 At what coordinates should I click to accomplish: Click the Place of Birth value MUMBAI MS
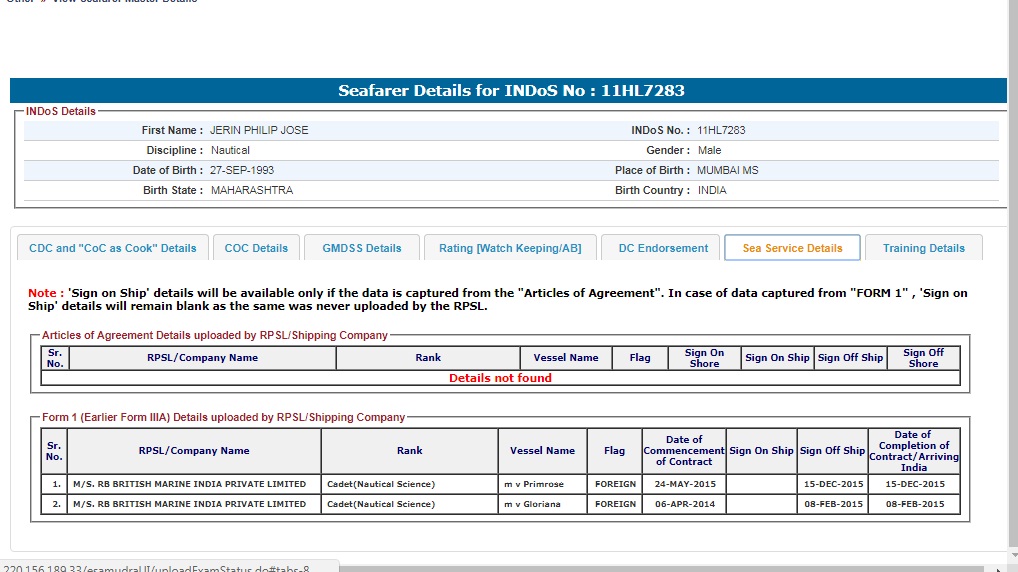coord(727,170)
